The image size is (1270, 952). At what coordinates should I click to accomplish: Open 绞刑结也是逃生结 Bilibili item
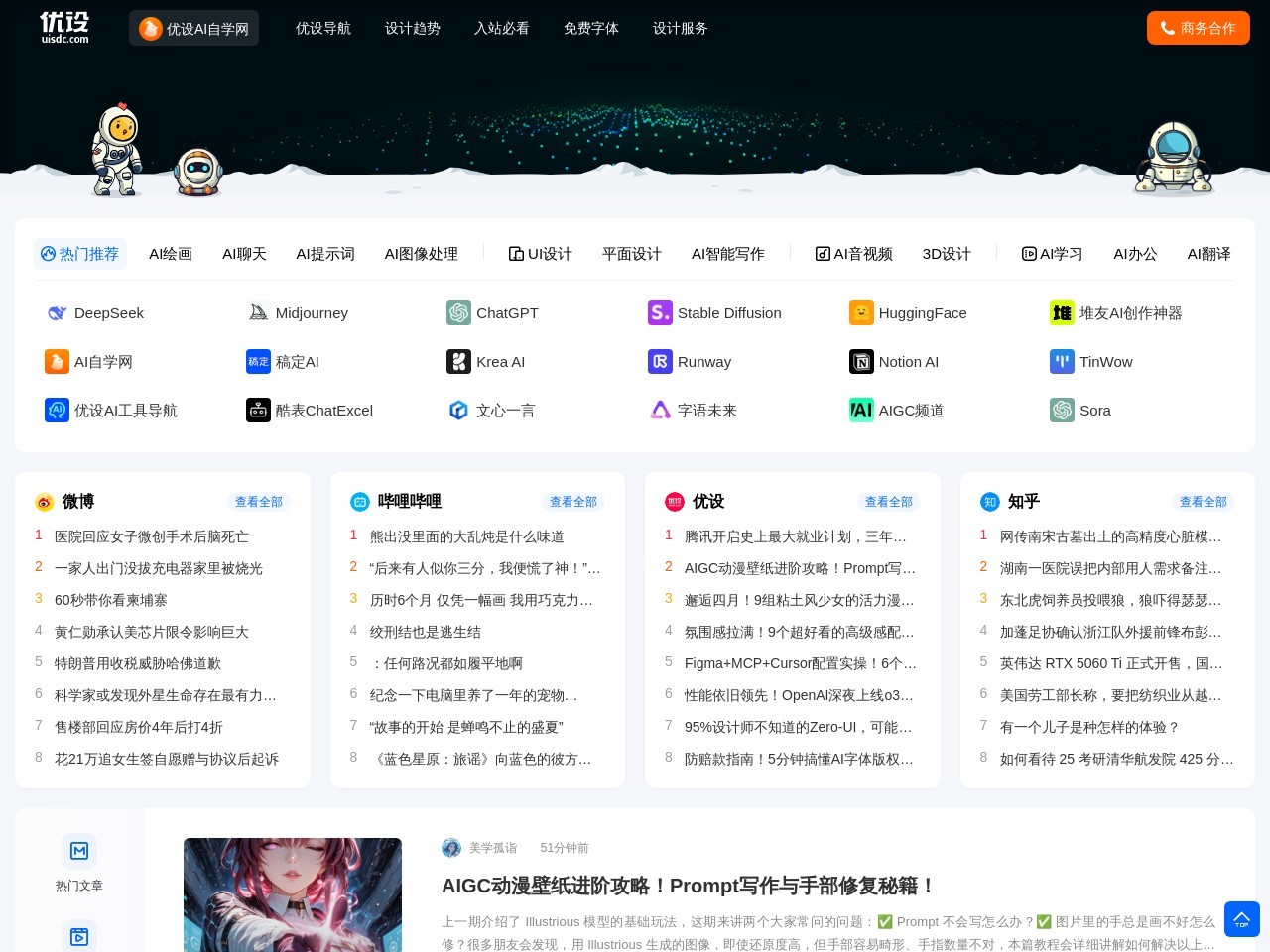pos(426,632)
